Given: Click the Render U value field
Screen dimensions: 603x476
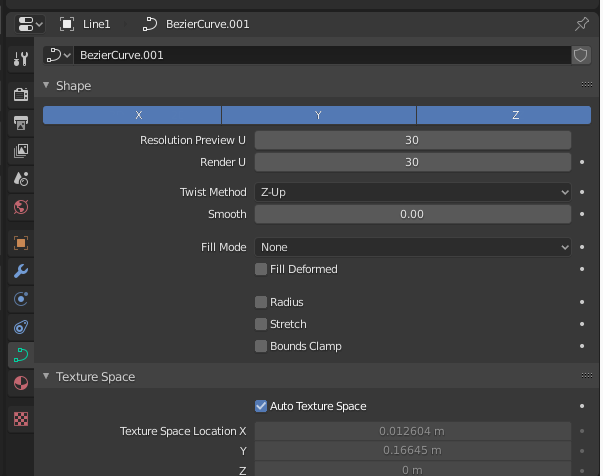Looking at the screenshot, I should 413,162.
